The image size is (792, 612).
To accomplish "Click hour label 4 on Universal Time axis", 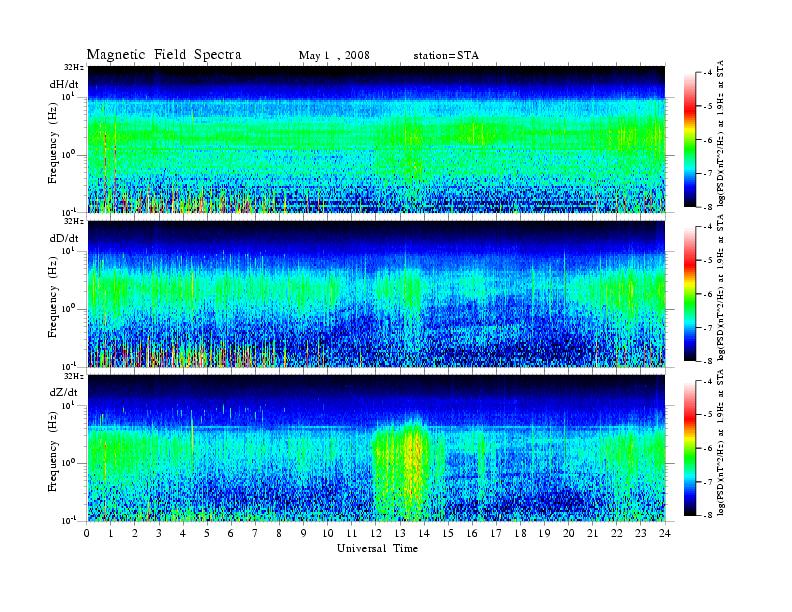I will tap(183, 533).
